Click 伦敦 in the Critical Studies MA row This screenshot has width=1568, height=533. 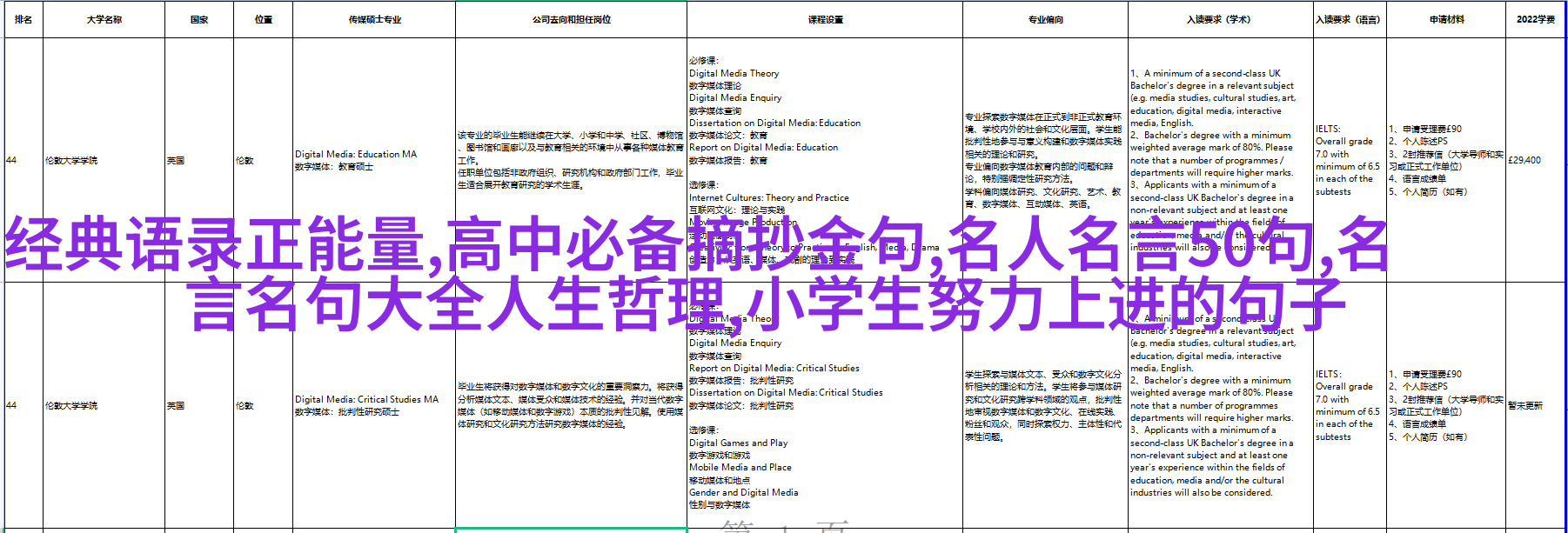[x=264, y=405]
